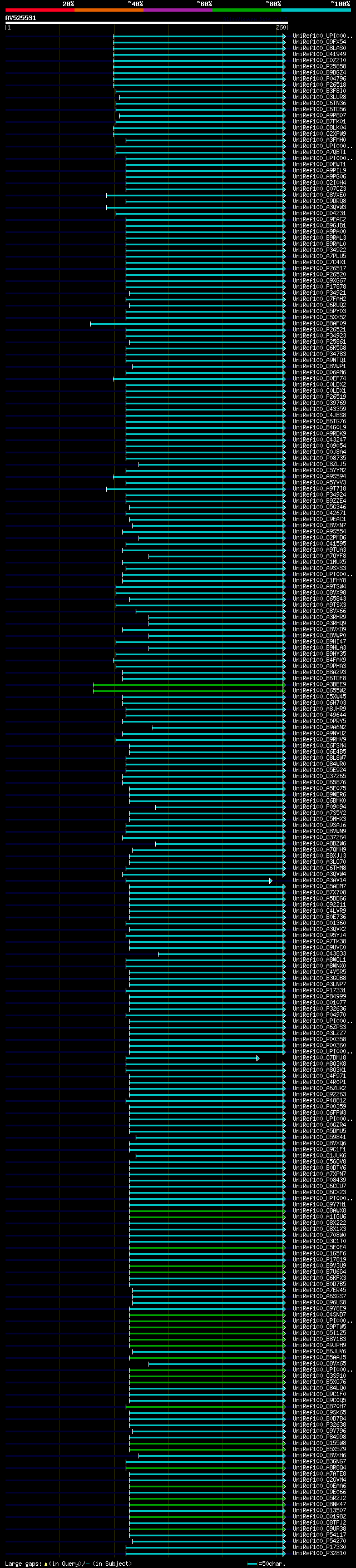Viewport: 356px width, 1568px height.
Task: Select hit label UniRef100_C6TN36
Action: coord(319,103)
